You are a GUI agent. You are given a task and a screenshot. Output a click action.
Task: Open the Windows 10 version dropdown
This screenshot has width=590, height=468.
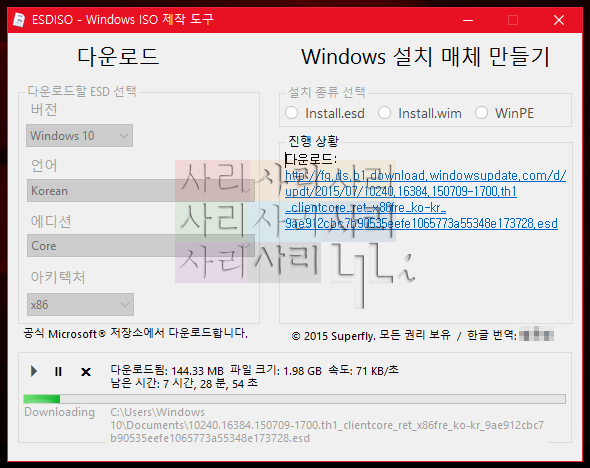[x=79, y=135]
